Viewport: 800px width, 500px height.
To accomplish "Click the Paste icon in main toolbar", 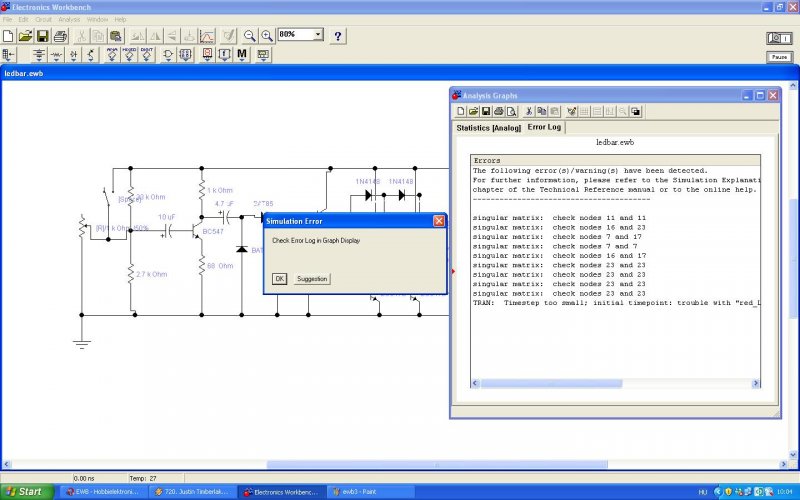I will [116, 36].
